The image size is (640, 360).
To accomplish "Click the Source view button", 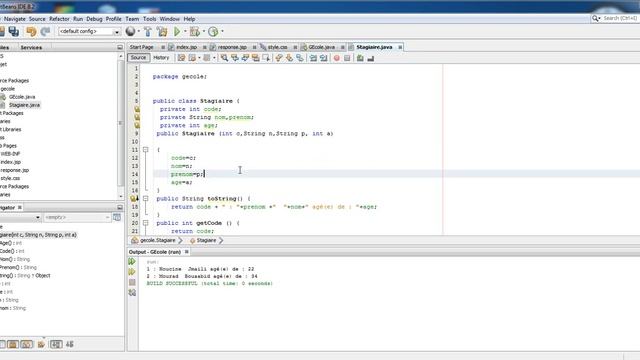I will click(x=138, y=58).
